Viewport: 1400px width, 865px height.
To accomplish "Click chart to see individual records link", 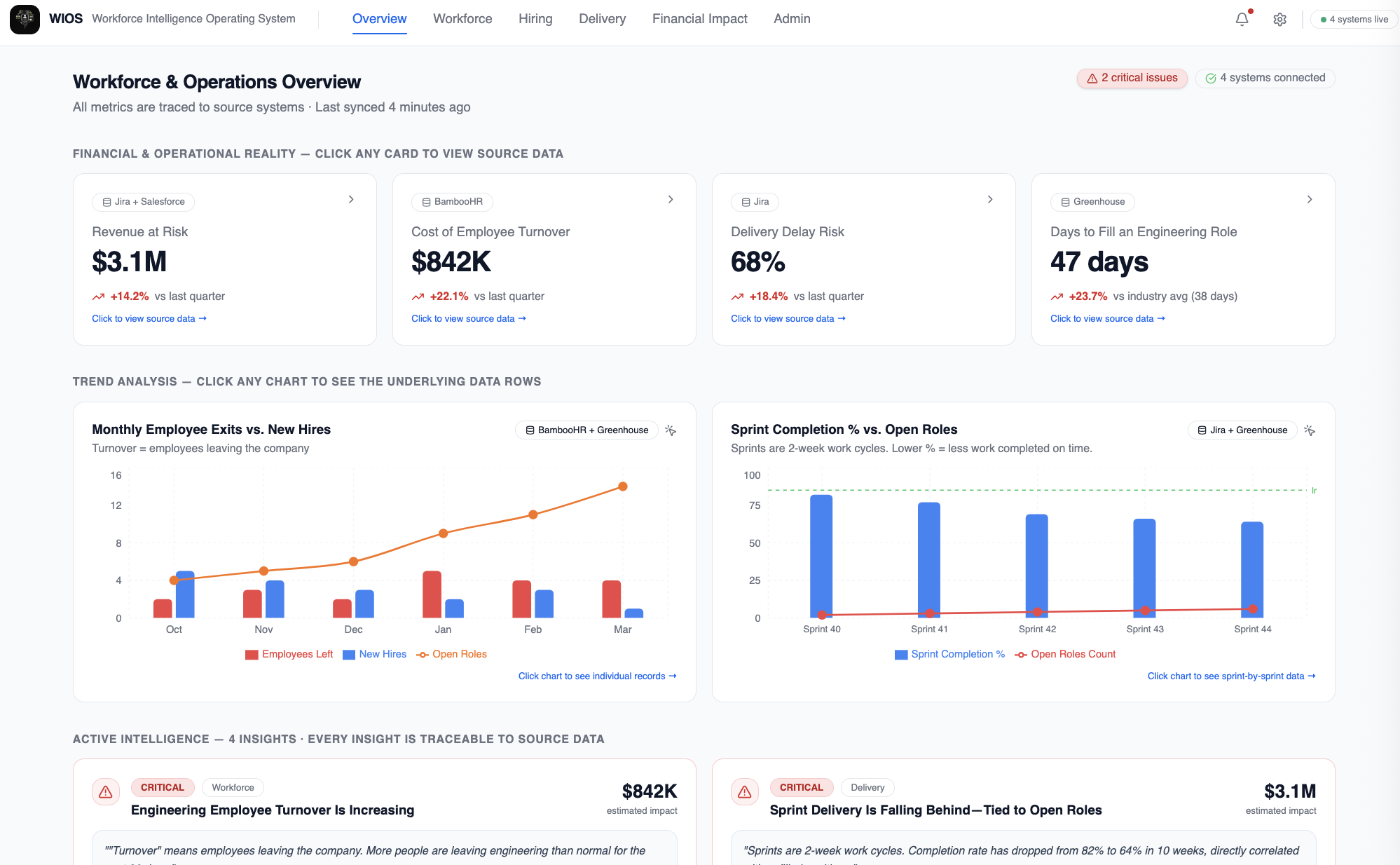I will coord(598,676).
